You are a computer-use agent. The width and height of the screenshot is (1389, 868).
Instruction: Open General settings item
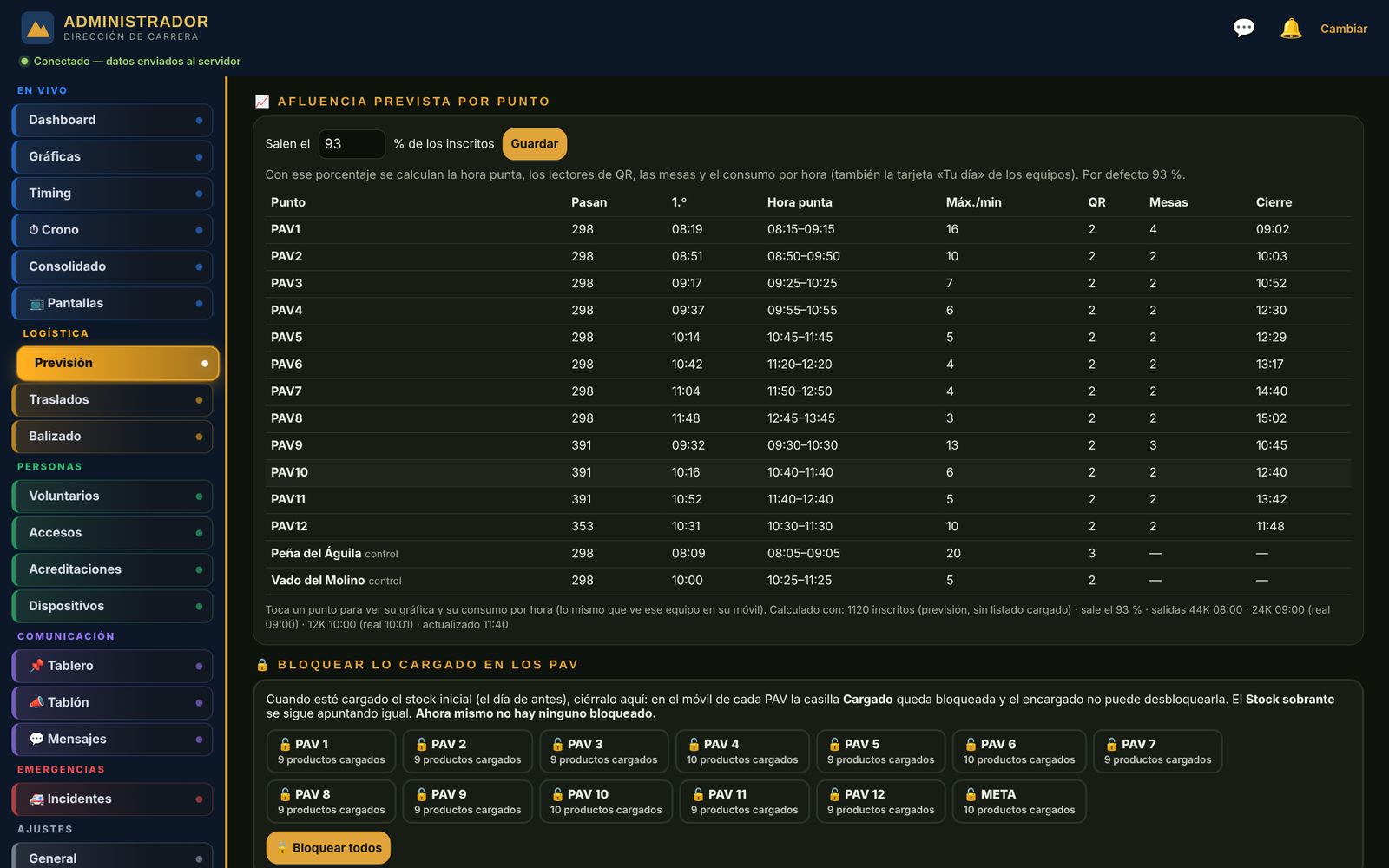(112, 856)
